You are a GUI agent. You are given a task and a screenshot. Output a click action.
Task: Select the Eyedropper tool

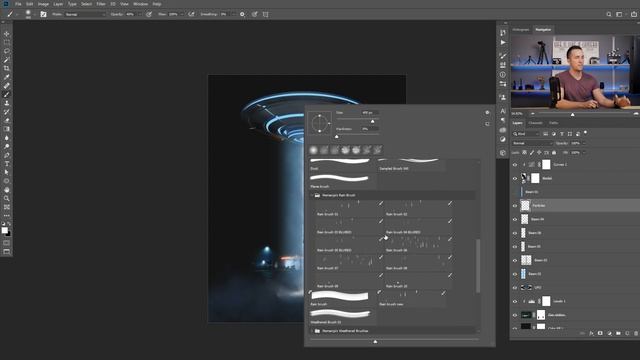coord(7,77)
